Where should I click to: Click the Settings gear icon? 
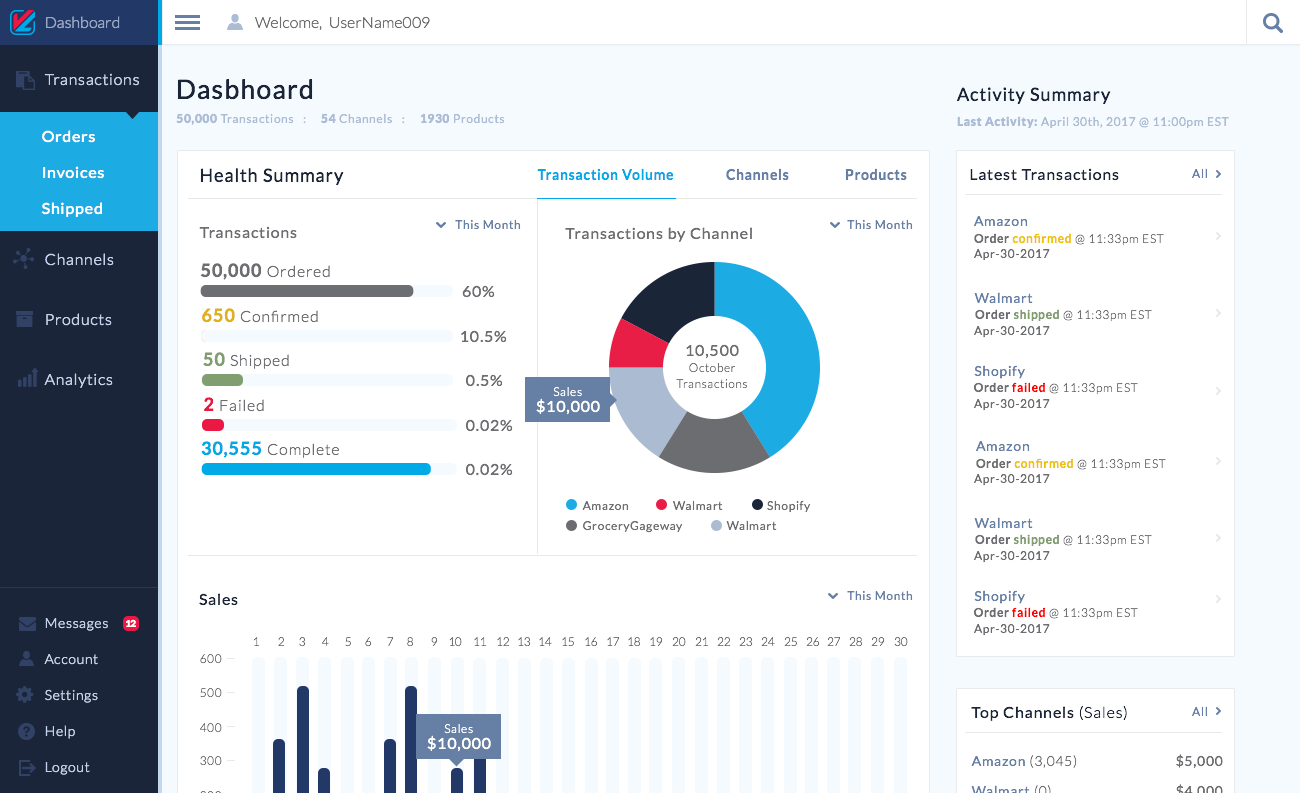[x=26, y=695]
